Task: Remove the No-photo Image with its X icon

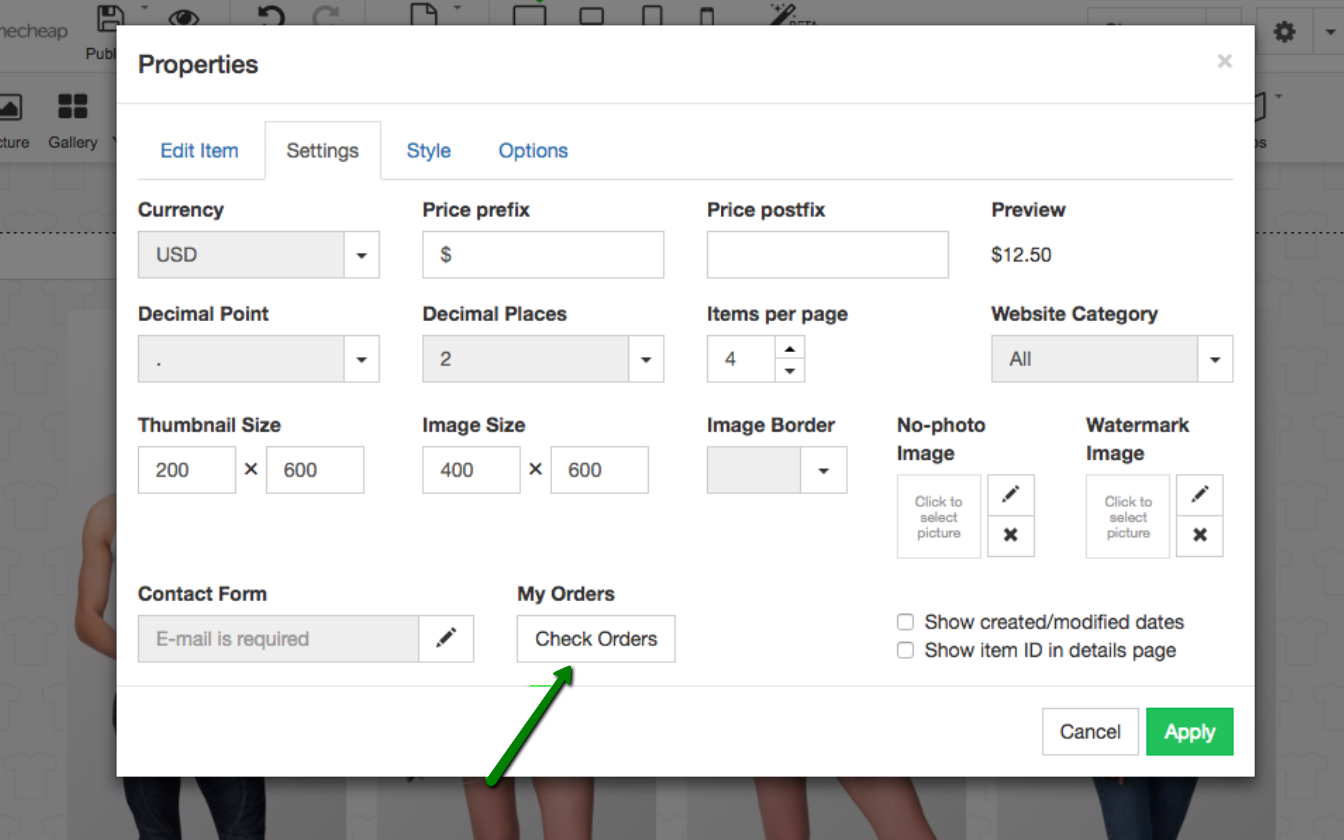Action: pos(1011,536)
